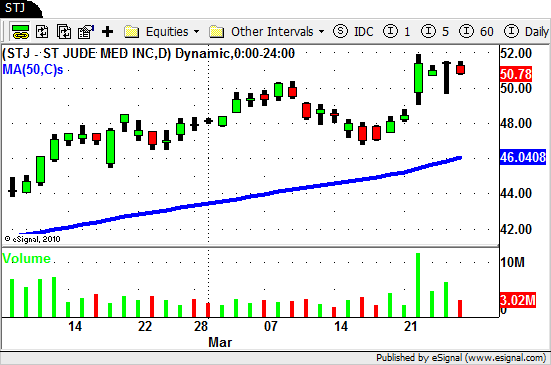Open the chart properties icon
Viewport: 551px width, 365px height.
86,32
